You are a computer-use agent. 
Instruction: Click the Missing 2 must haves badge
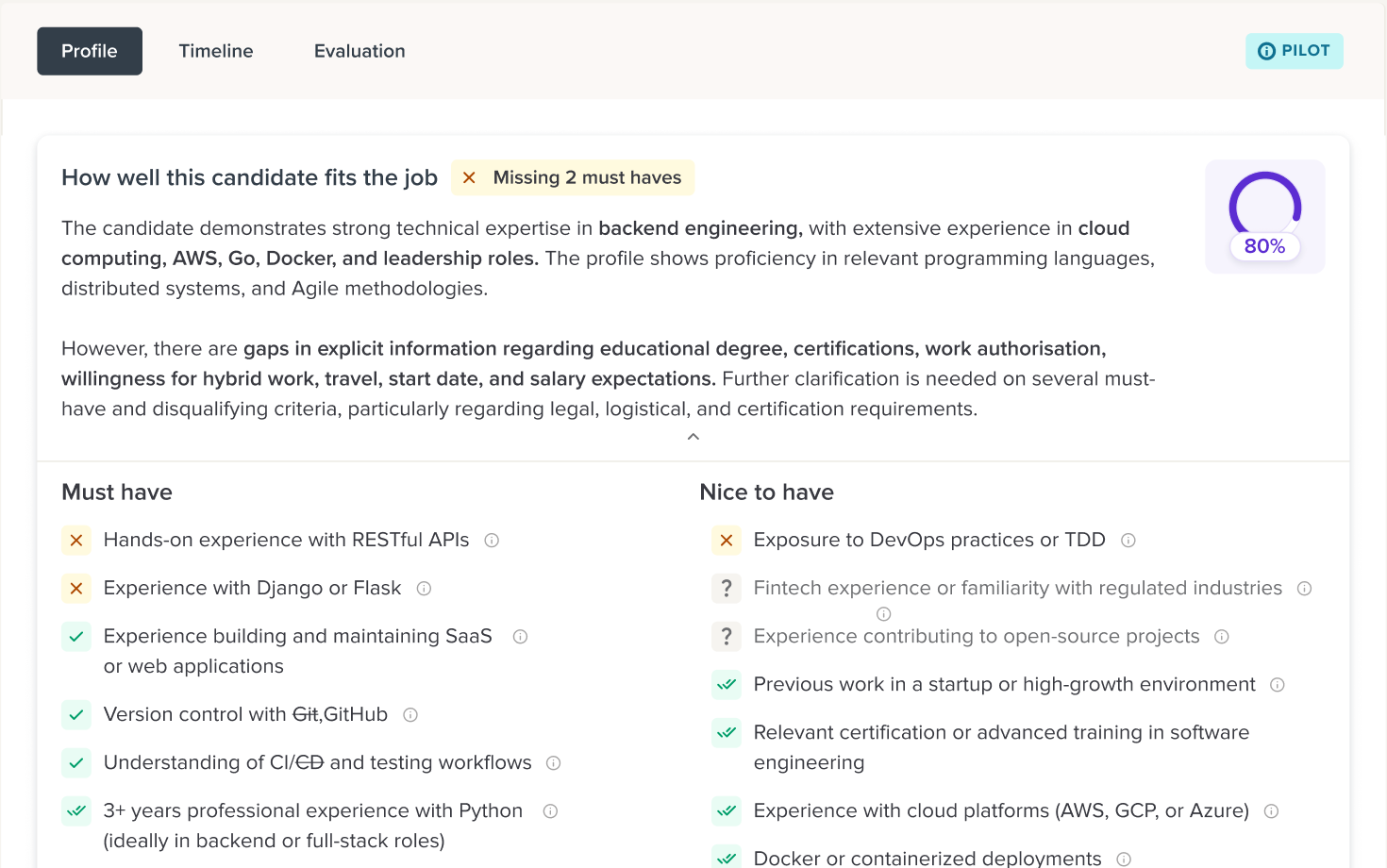(x=573, y=177)
